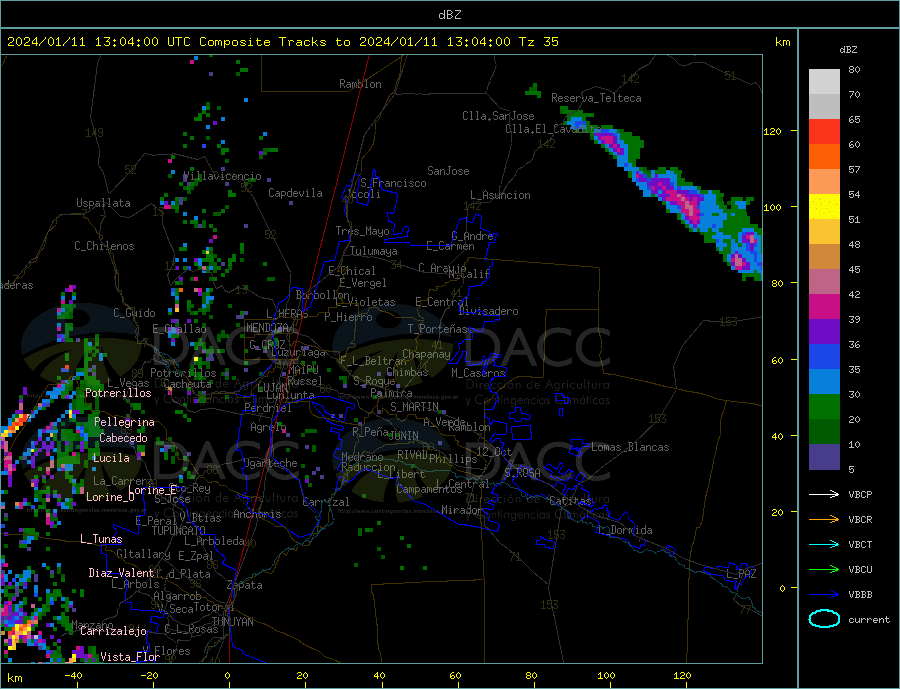Click the VBCT legend label
This screenshot has width=900, height=689.
pos(860,544)
